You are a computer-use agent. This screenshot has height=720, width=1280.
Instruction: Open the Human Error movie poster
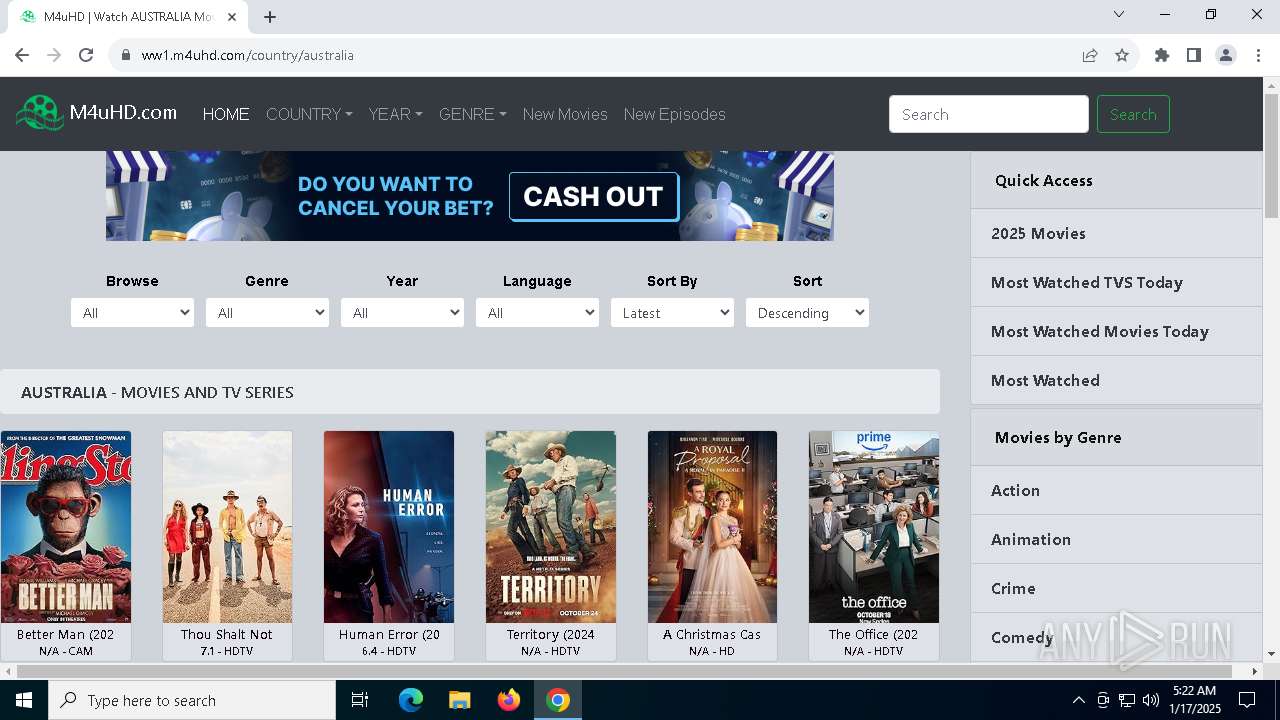tap(389, 527)
